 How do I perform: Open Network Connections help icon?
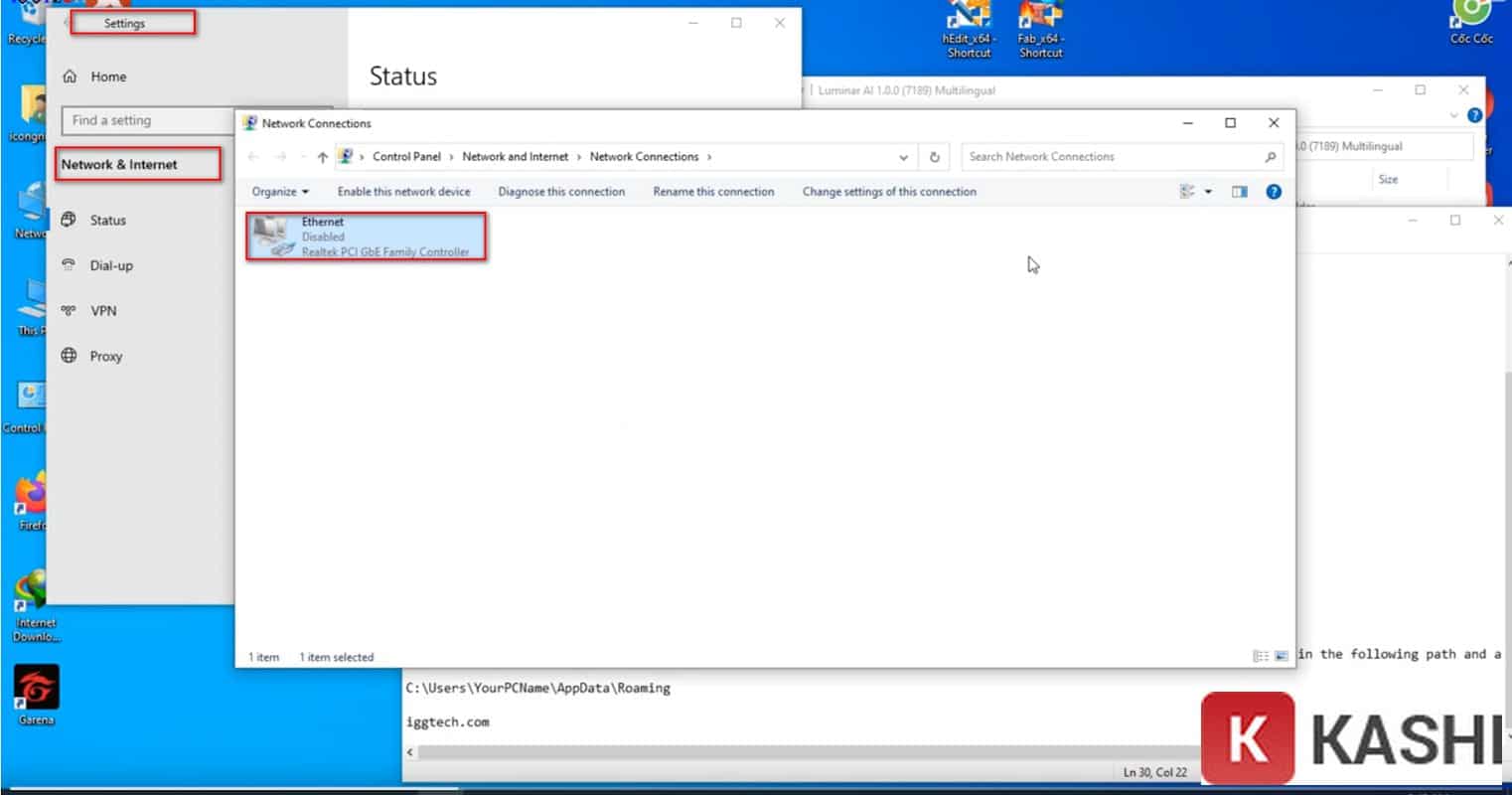(1274, 192)
